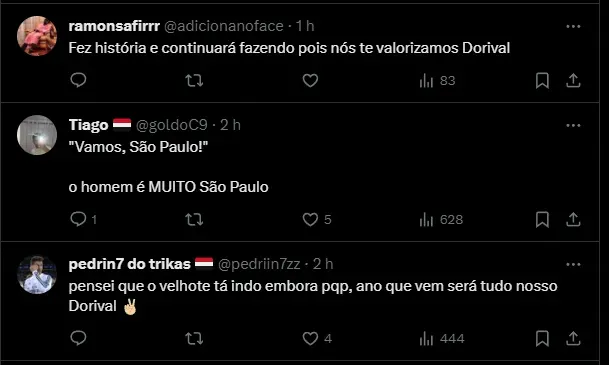Open the @goldoC9 profile handle
The height and width of the screenshot is (365, 609).
172,125
